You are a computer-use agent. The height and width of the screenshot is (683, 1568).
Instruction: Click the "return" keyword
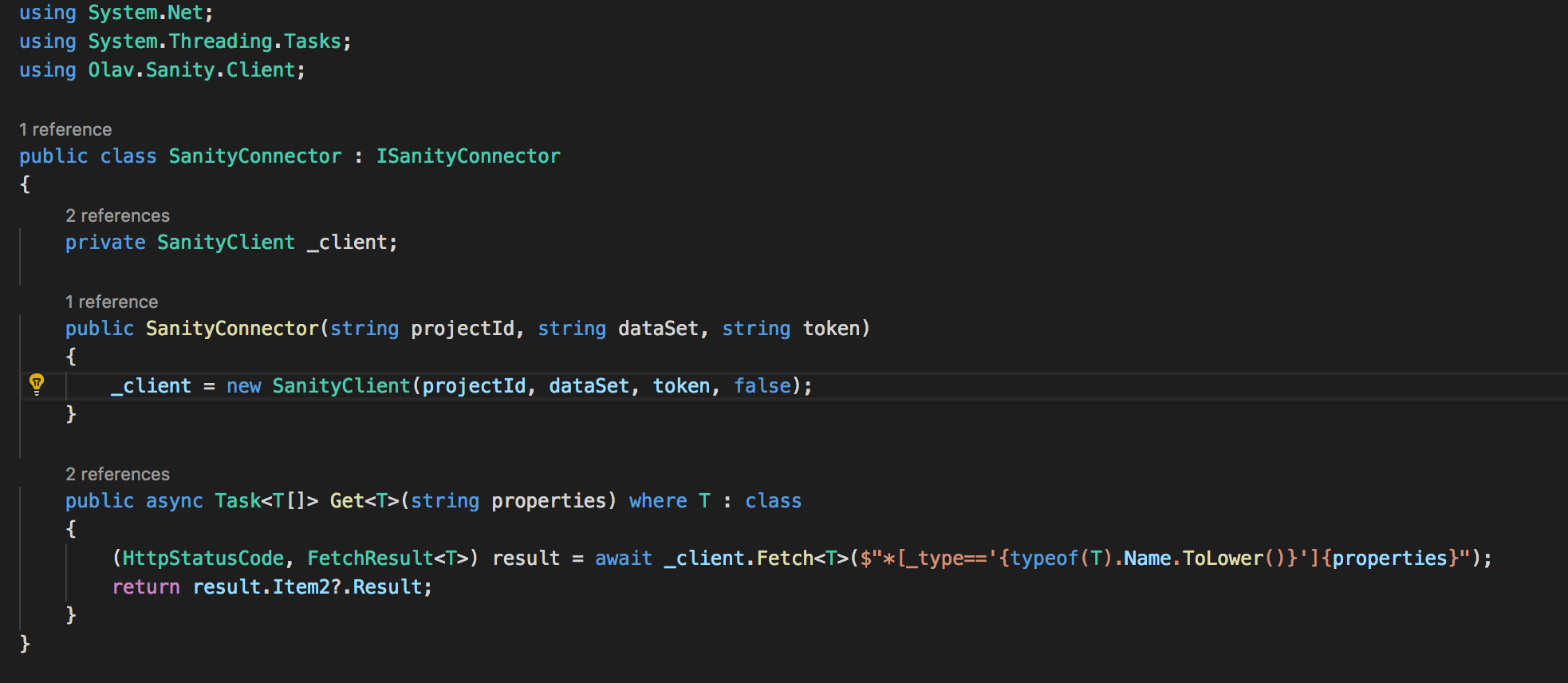(146, 587)
